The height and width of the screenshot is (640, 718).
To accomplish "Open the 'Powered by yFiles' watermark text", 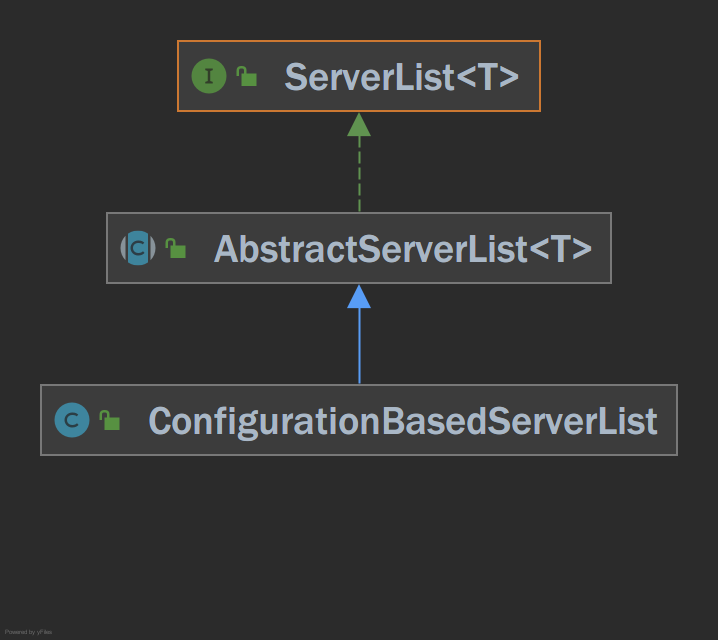I will (x=28, y=632).
